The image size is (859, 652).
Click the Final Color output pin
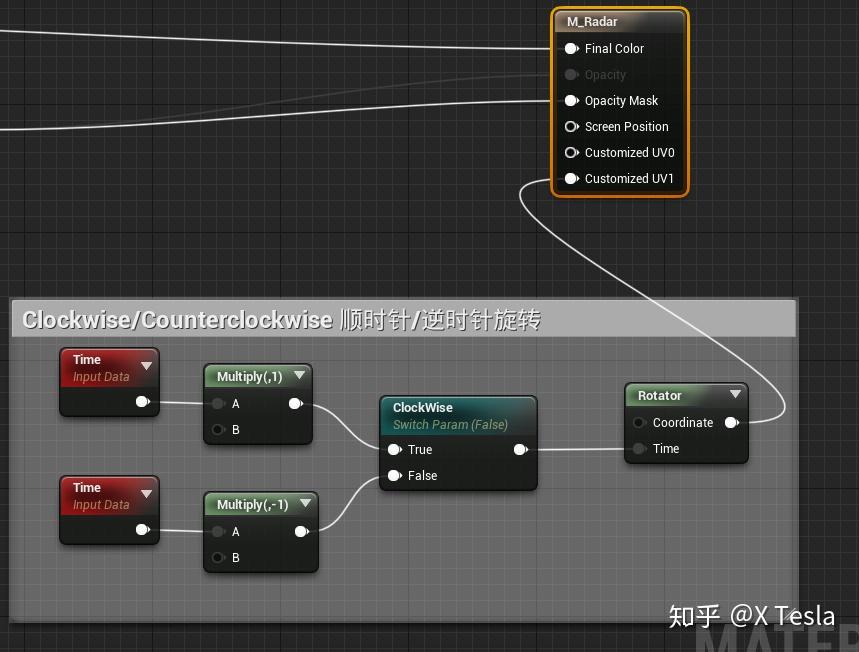[572, 48]
